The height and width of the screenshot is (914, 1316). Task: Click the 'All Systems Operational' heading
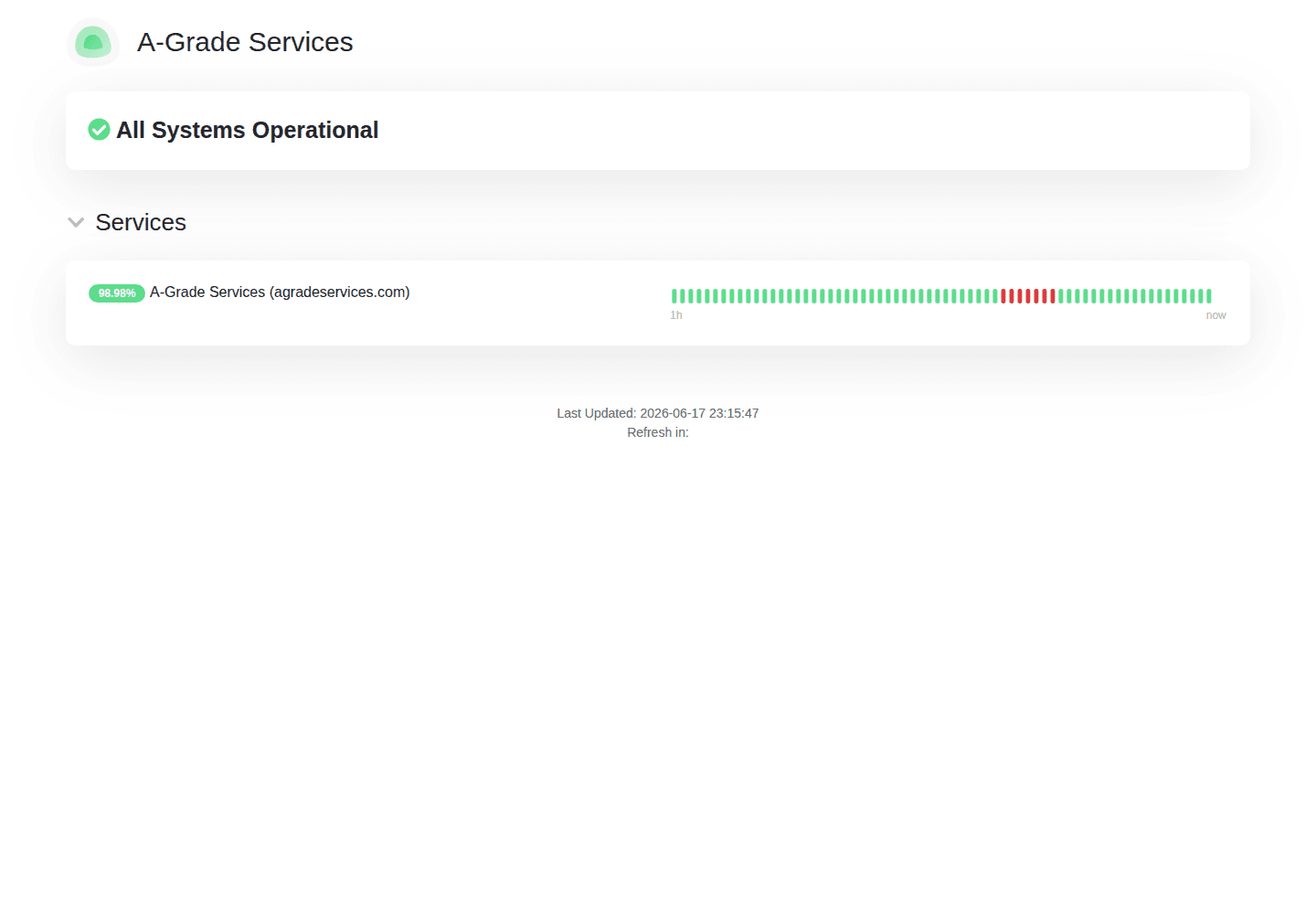pos(247,130)
